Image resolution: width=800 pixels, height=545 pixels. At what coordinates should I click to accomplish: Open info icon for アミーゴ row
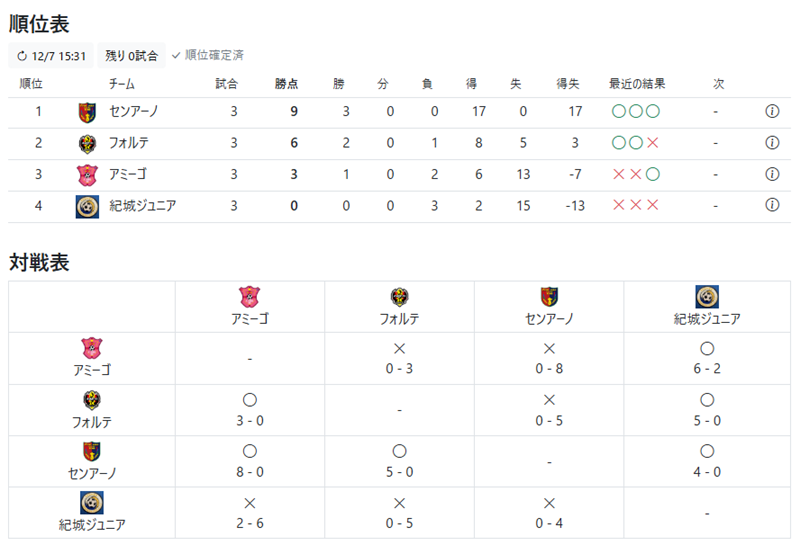click(772, 175)
